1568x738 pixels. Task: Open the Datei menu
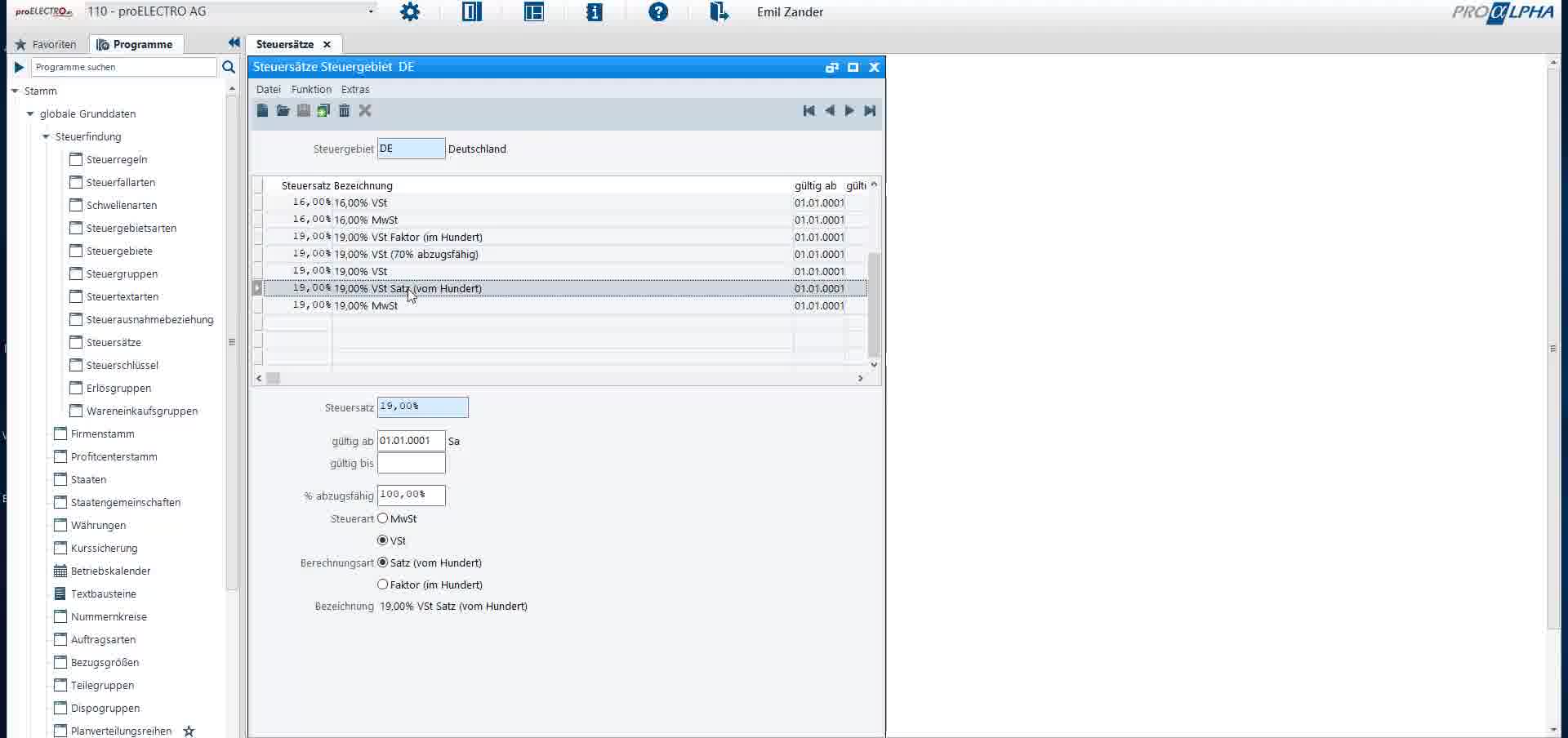268,89
